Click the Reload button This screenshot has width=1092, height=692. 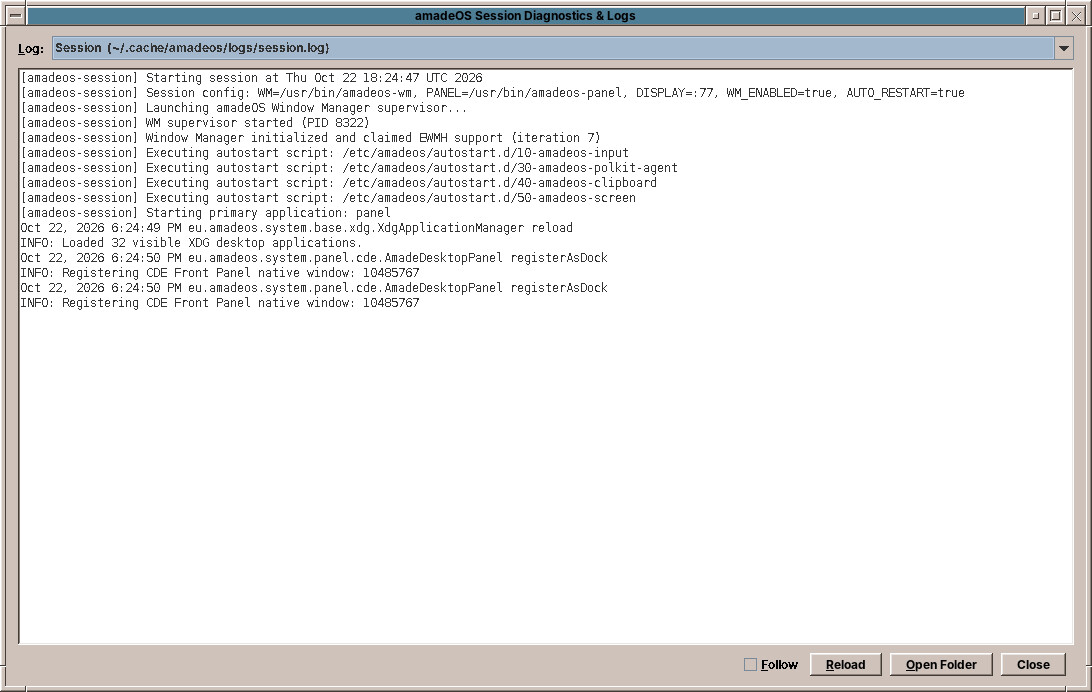point(845,665)
